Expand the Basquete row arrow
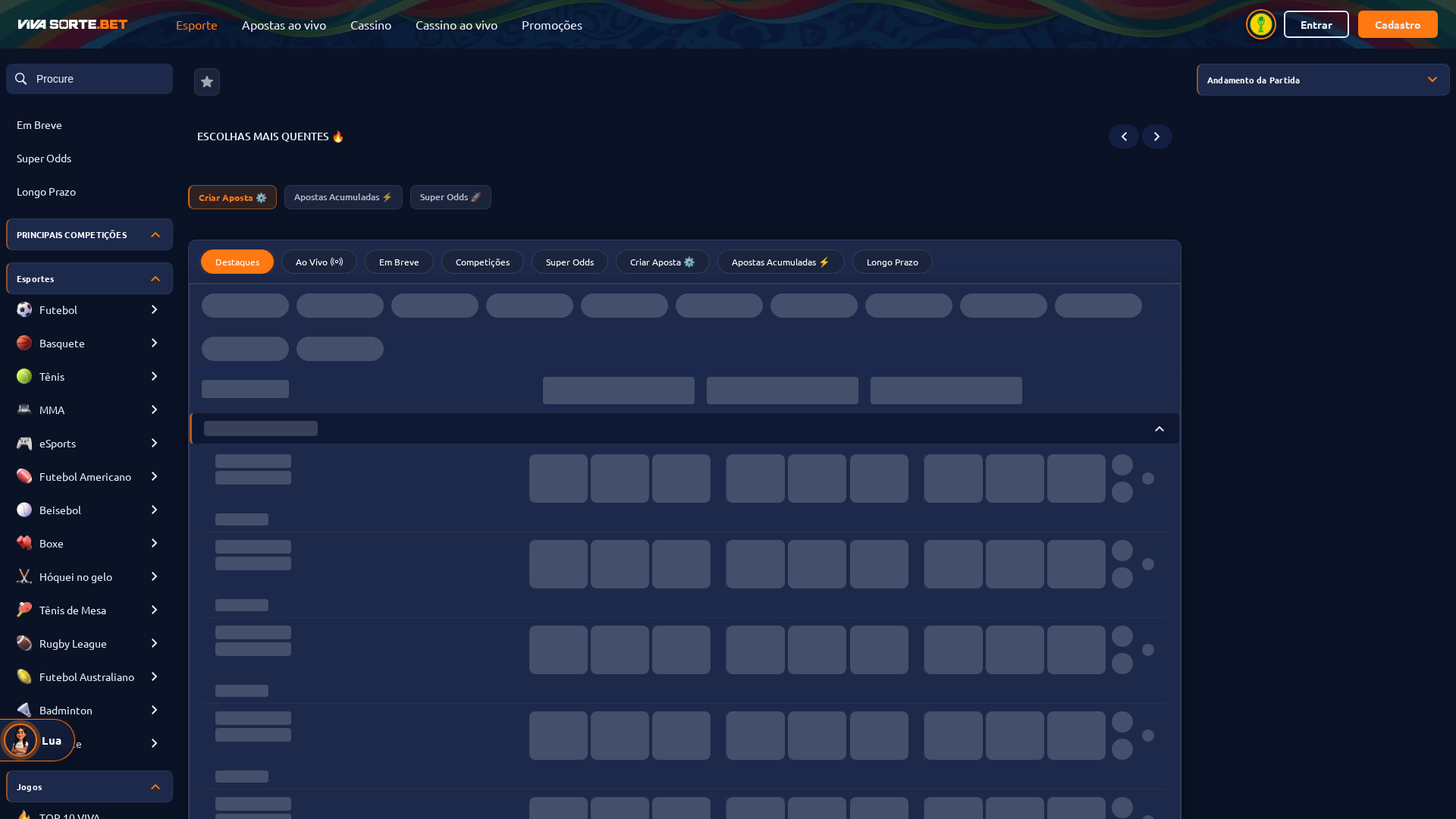Image resolution: width=1456 pixels, height=819 pixels. [x=154, y=343]
